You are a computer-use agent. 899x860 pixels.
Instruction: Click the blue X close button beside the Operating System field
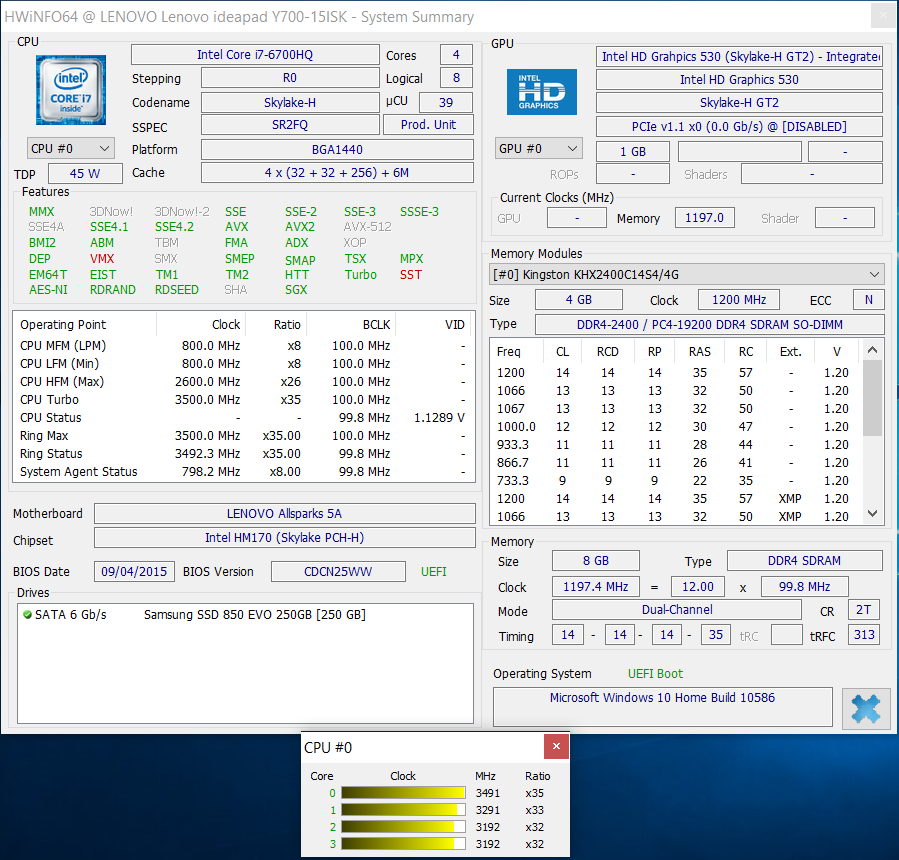[x=866, y=709]
